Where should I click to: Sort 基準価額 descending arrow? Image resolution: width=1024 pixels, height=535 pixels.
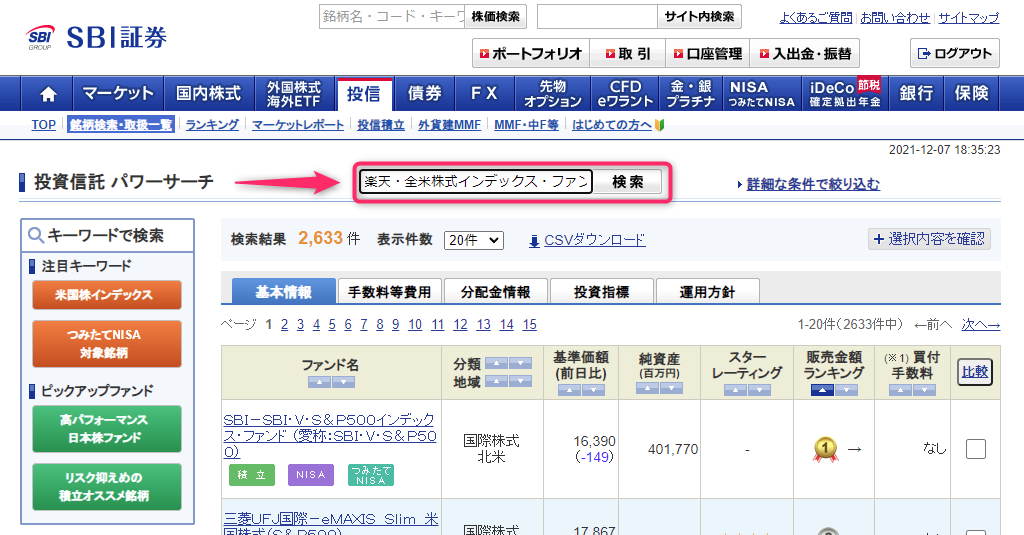click(x=594, y=390)
